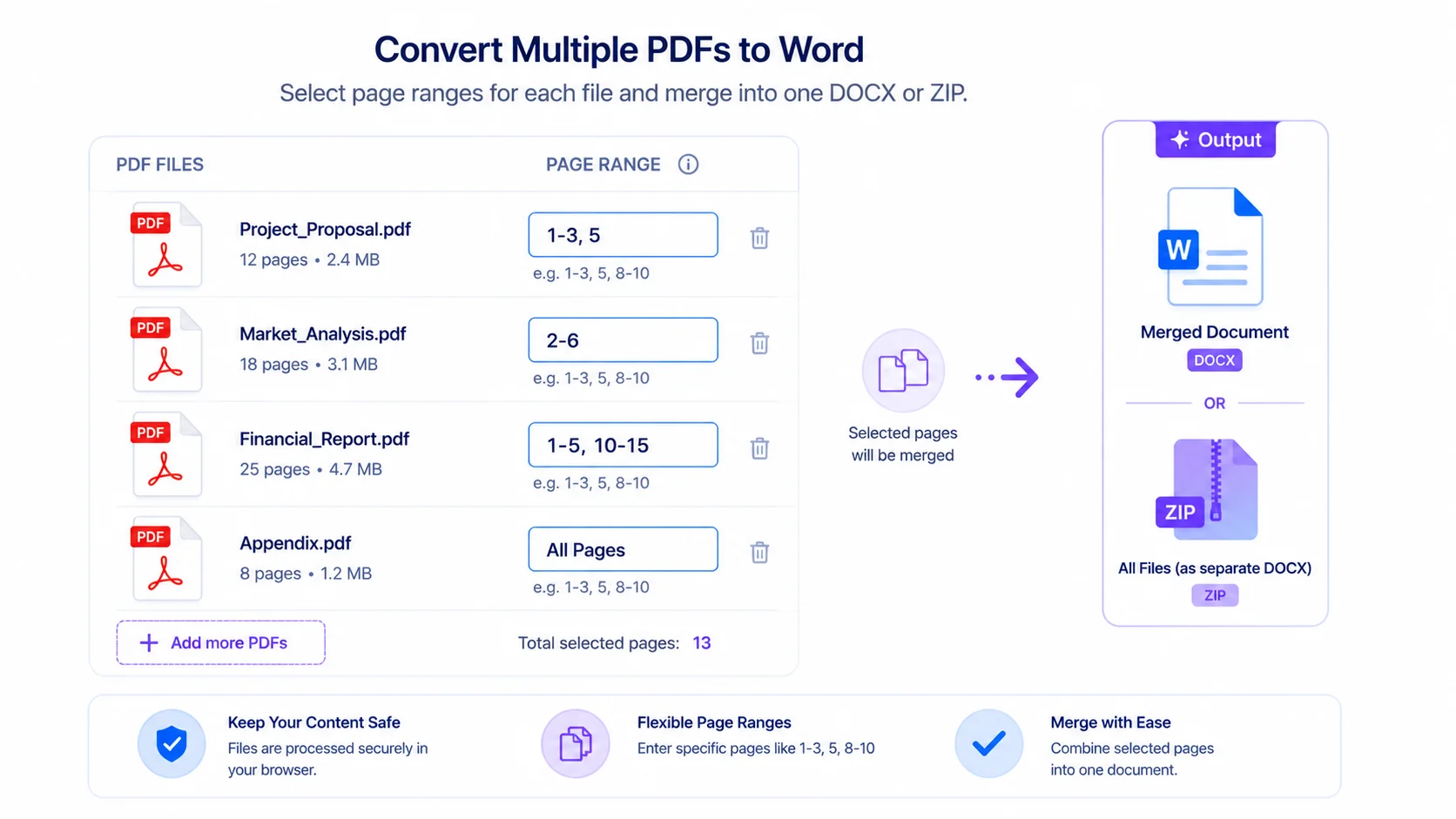The width and height of the screenshot is (1456, 819).
Task: Click the Appendix.pdf file name
Action: point(295,543)
